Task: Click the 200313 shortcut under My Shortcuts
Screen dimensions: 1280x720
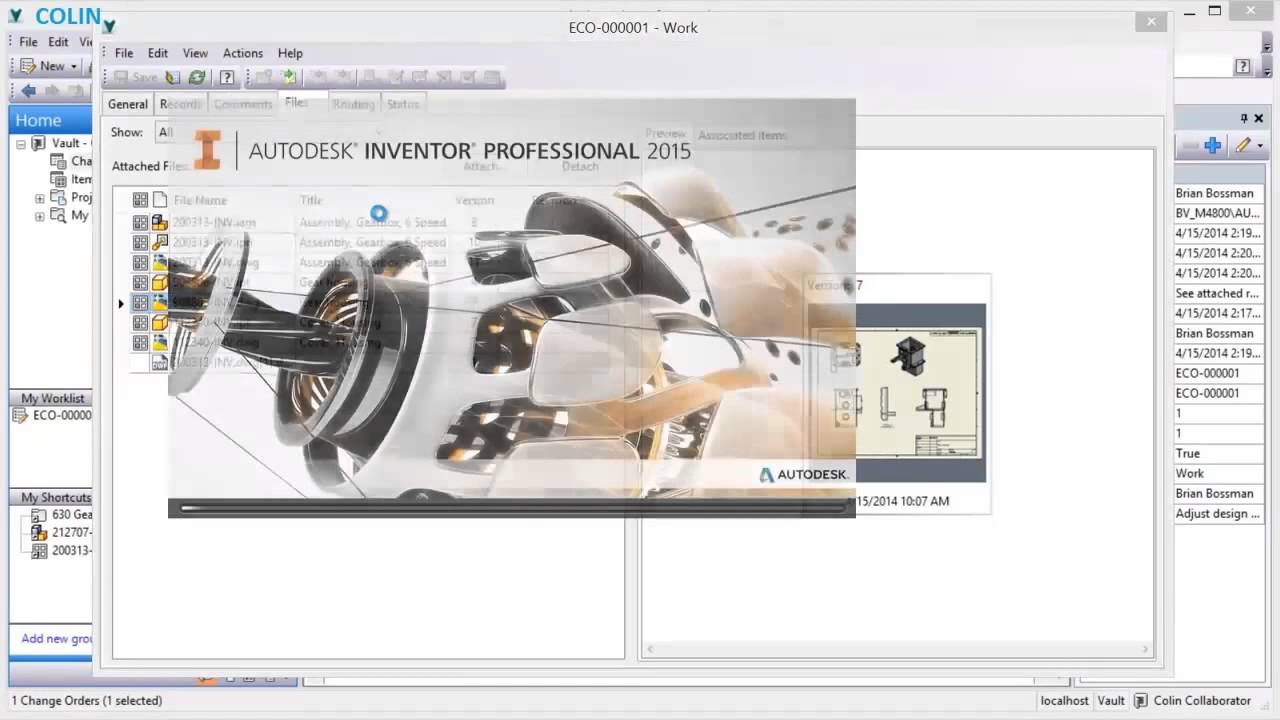Action: pos(60,551)
